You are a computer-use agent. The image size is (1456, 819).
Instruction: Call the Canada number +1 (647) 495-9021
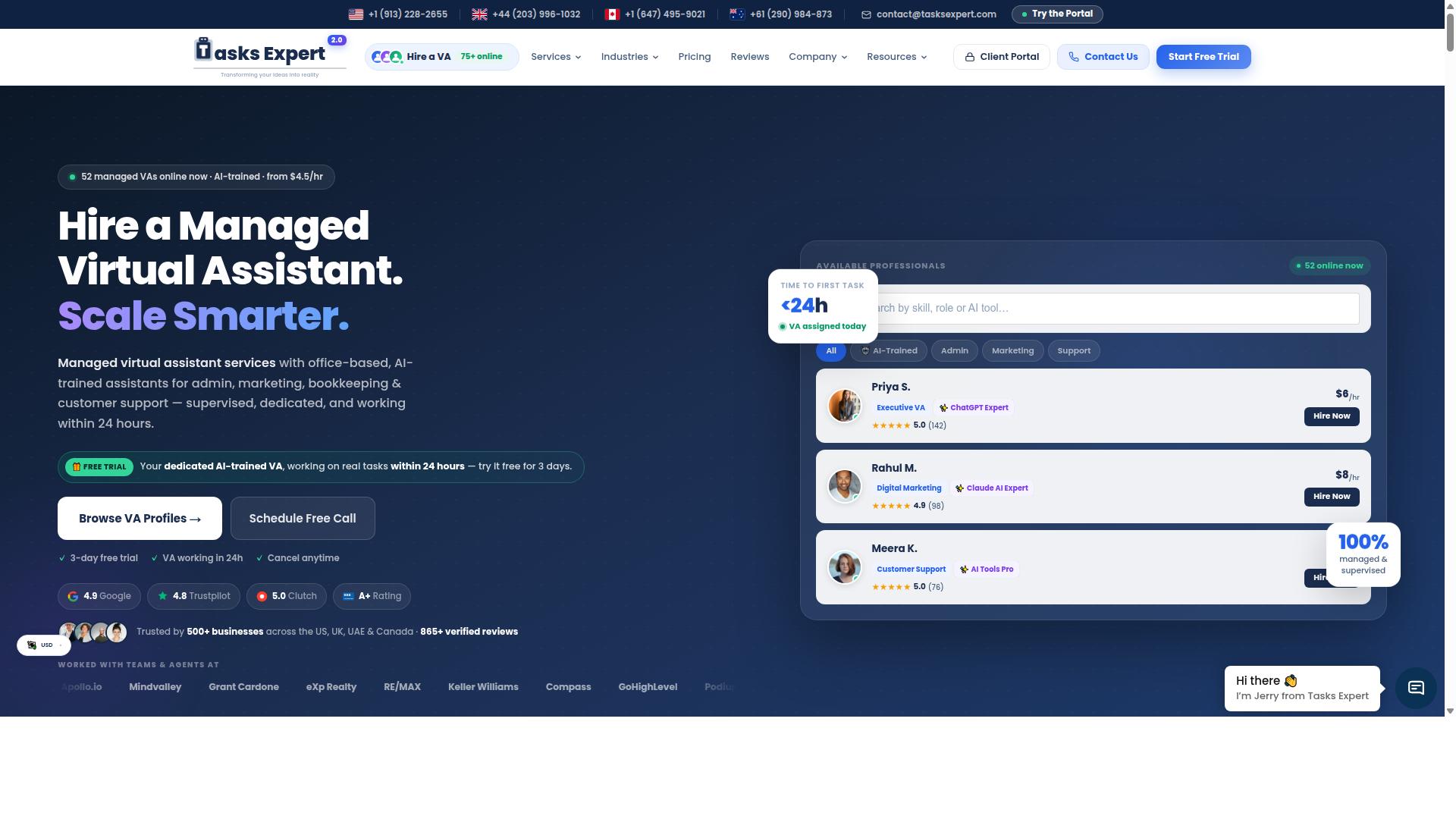click(665, 14)
